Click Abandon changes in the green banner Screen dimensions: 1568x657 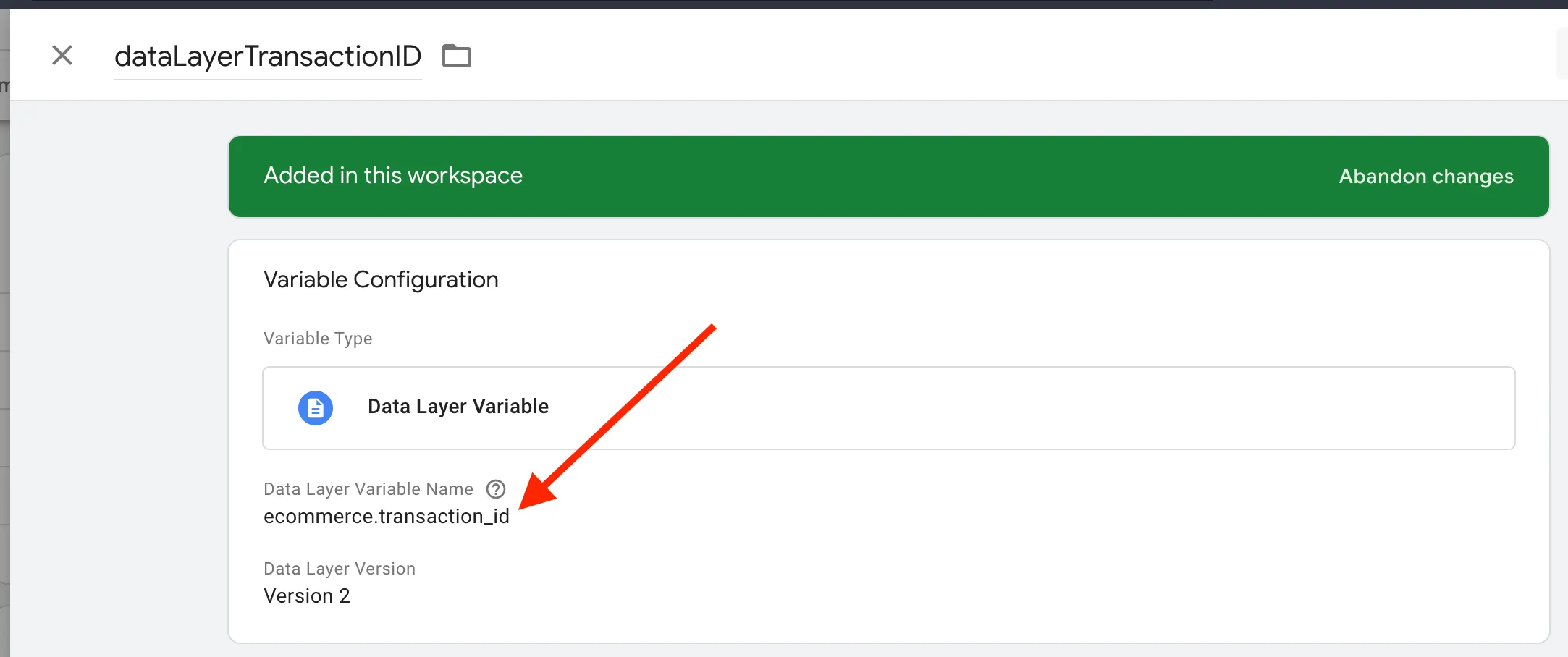pyautogui.click(x=1426, y=176)
